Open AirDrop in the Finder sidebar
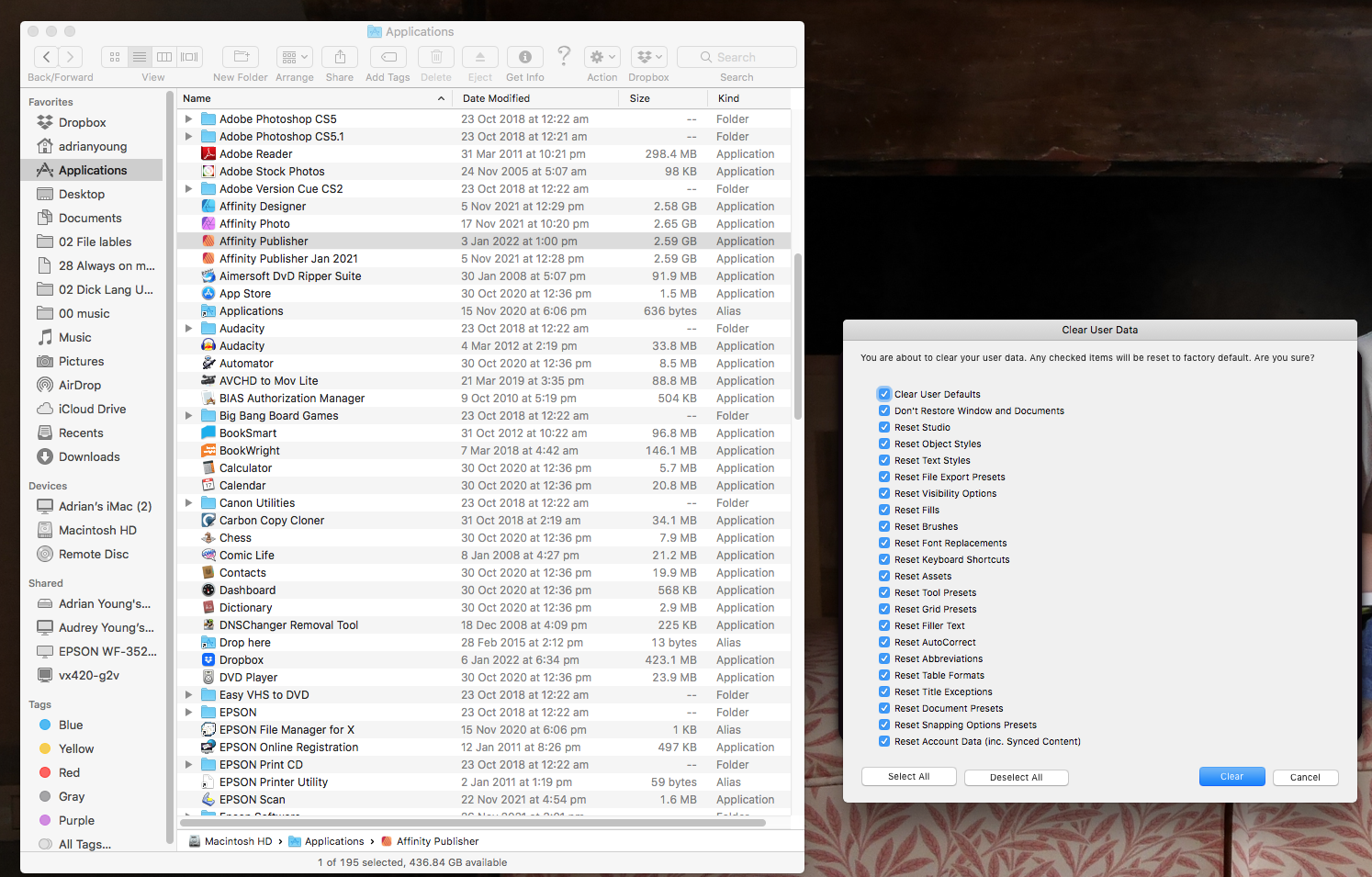The image size is (1372, 877). [80, 385]
